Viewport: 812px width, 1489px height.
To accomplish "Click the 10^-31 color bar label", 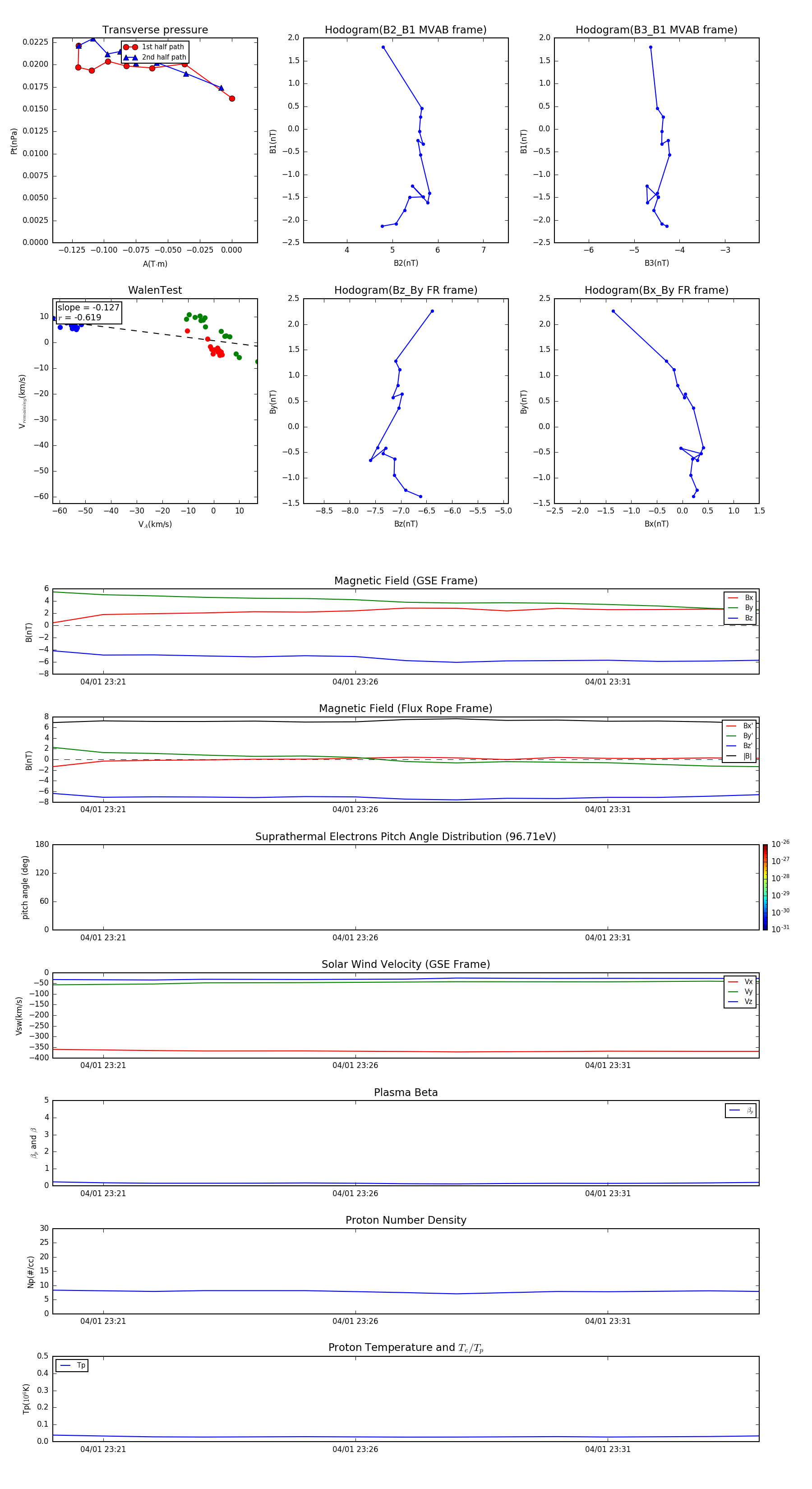I will click(x=780, y=929).
